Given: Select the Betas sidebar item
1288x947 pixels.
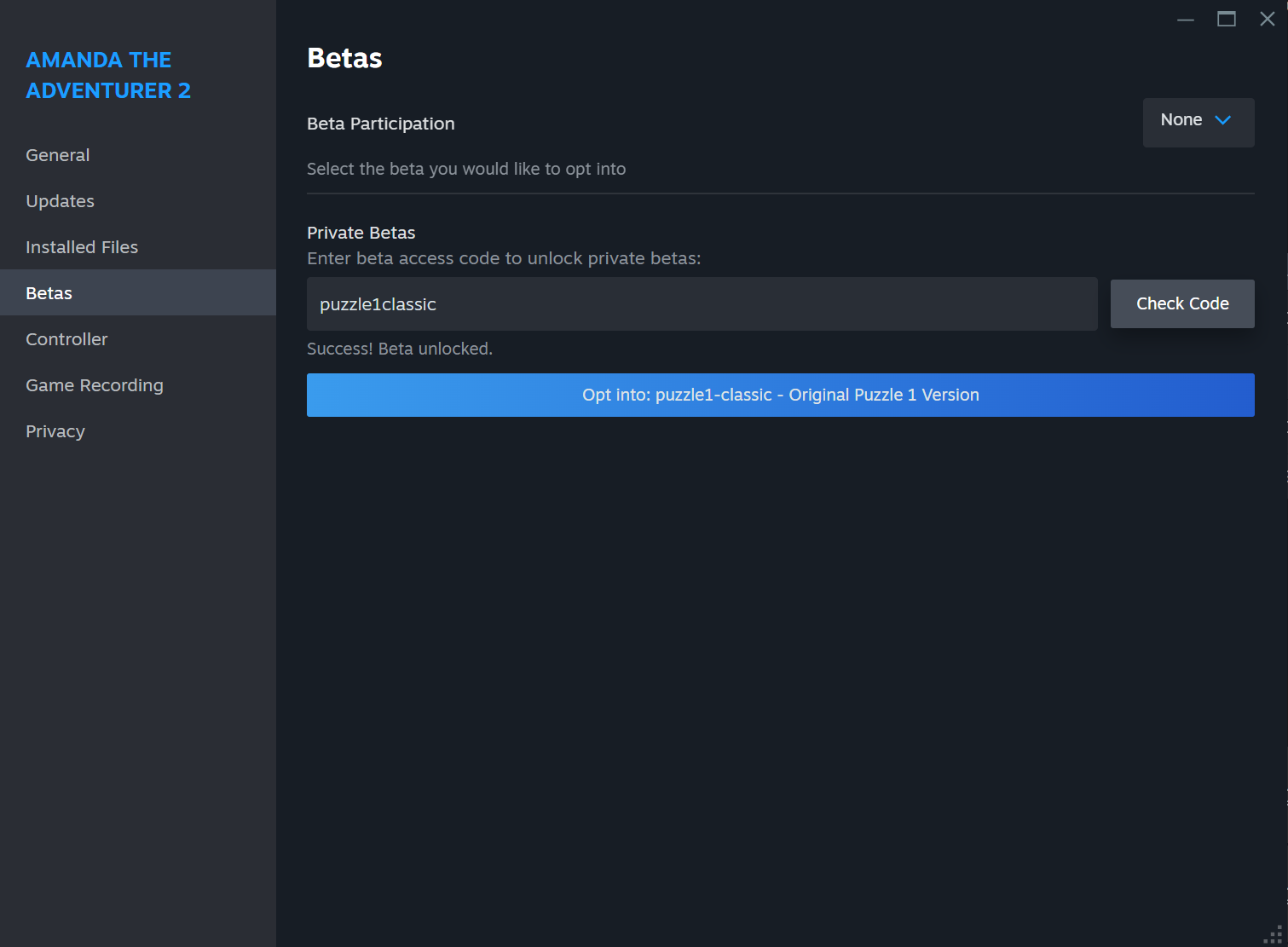Looking at the screenshot, I should (x=137, y=293).
